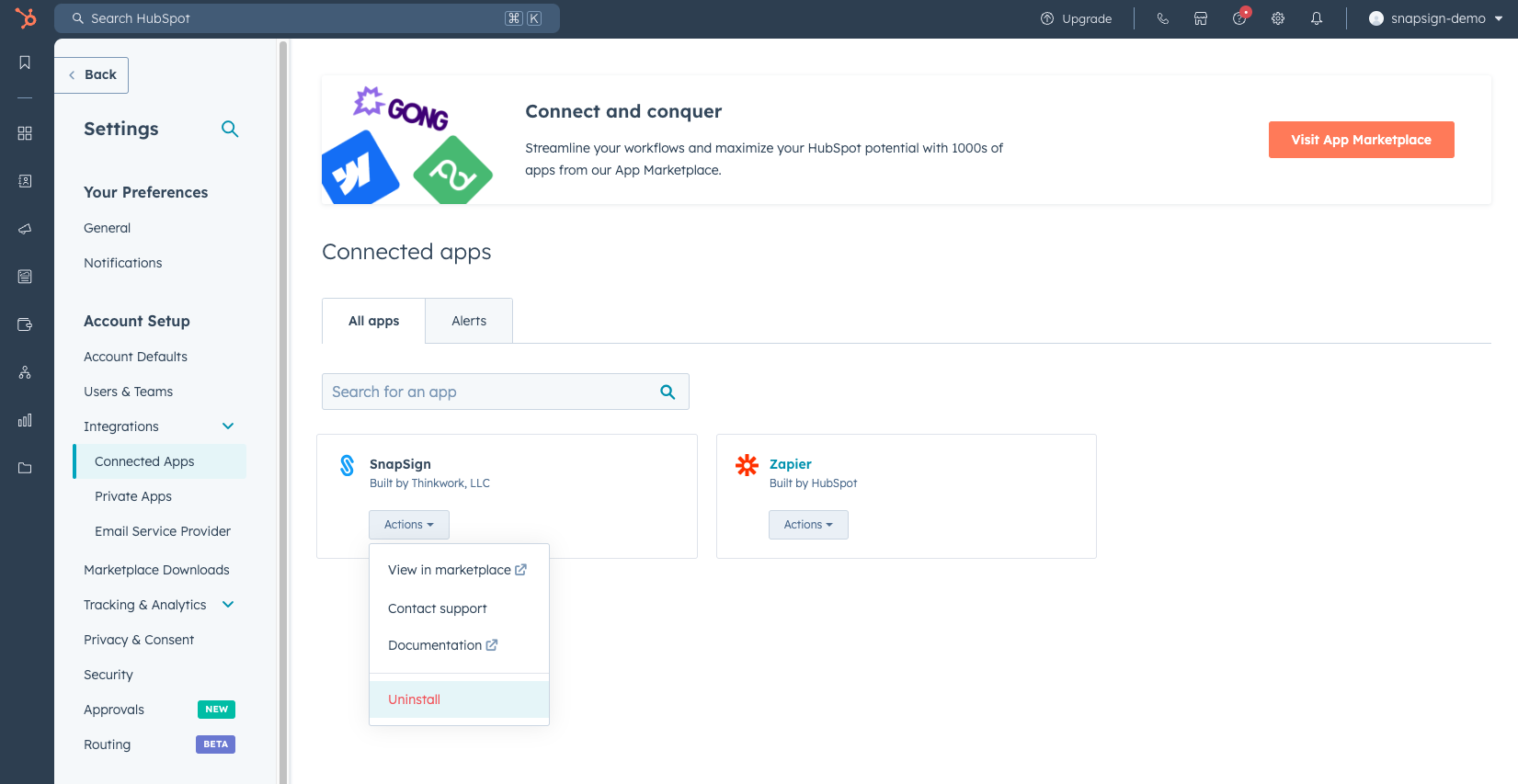This screenshot has height=784, width=1518.
Task: Switch to All apps tab
Action: click(x=373, y=321)
